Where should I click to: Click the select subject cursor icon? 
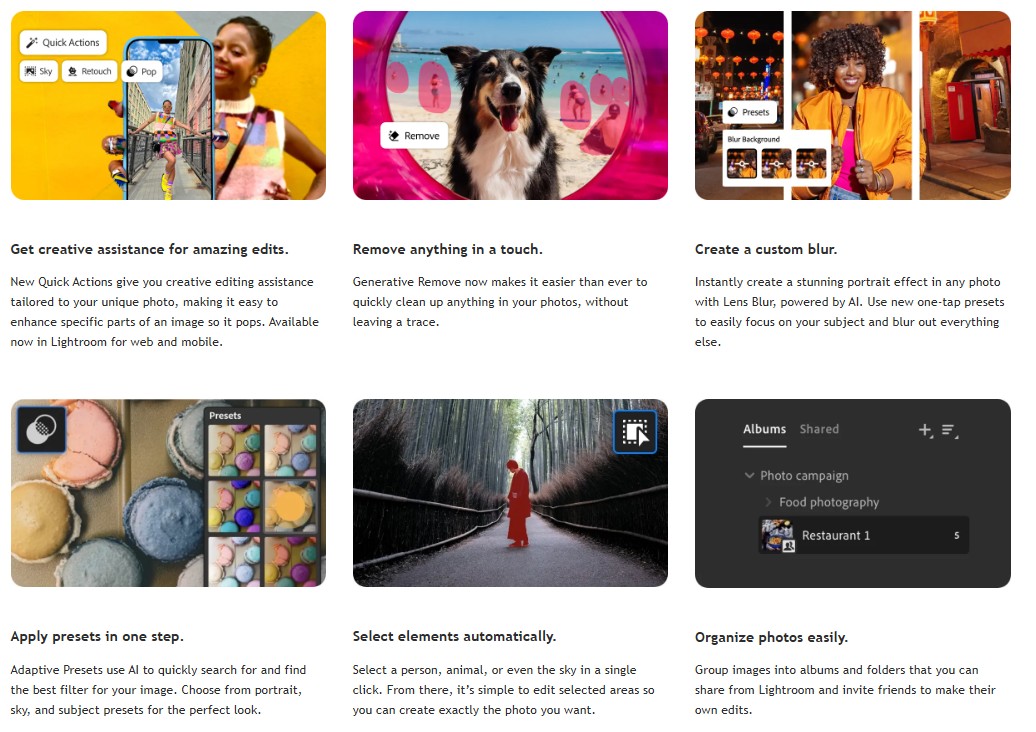(634, 432)
